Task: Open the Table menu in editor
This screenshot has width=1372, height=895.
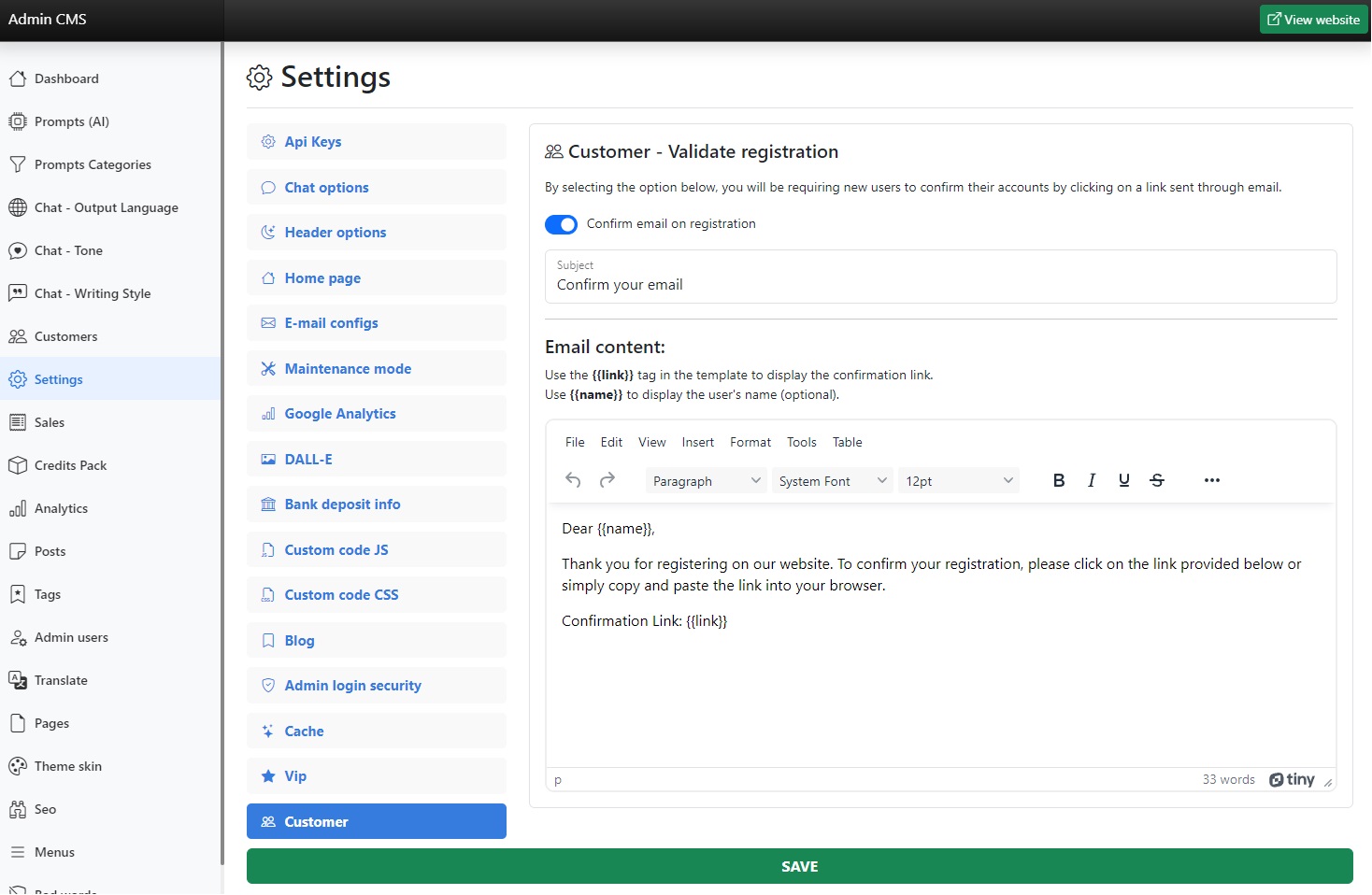Action: click(x=847, y=443)
